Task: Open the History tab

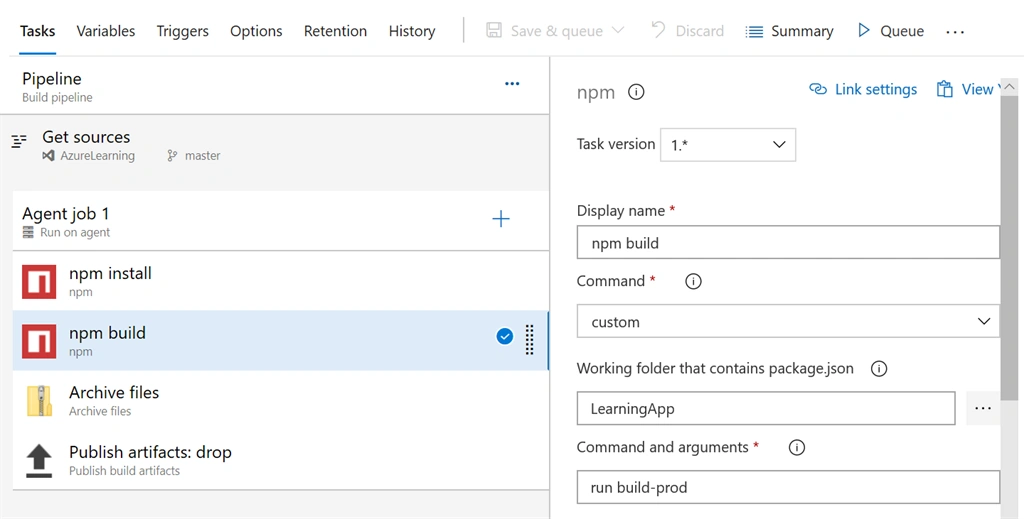Action: click(x=411, y=31)
